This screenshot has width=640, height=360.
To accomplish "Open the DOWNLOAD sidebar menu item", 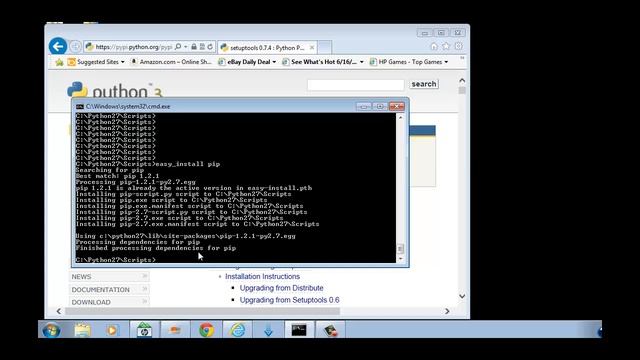I will point(109,302).
